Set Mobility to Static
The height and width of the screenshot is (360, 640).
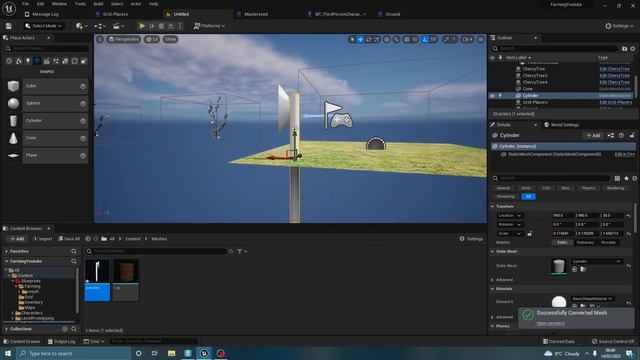tap(562, 242)
